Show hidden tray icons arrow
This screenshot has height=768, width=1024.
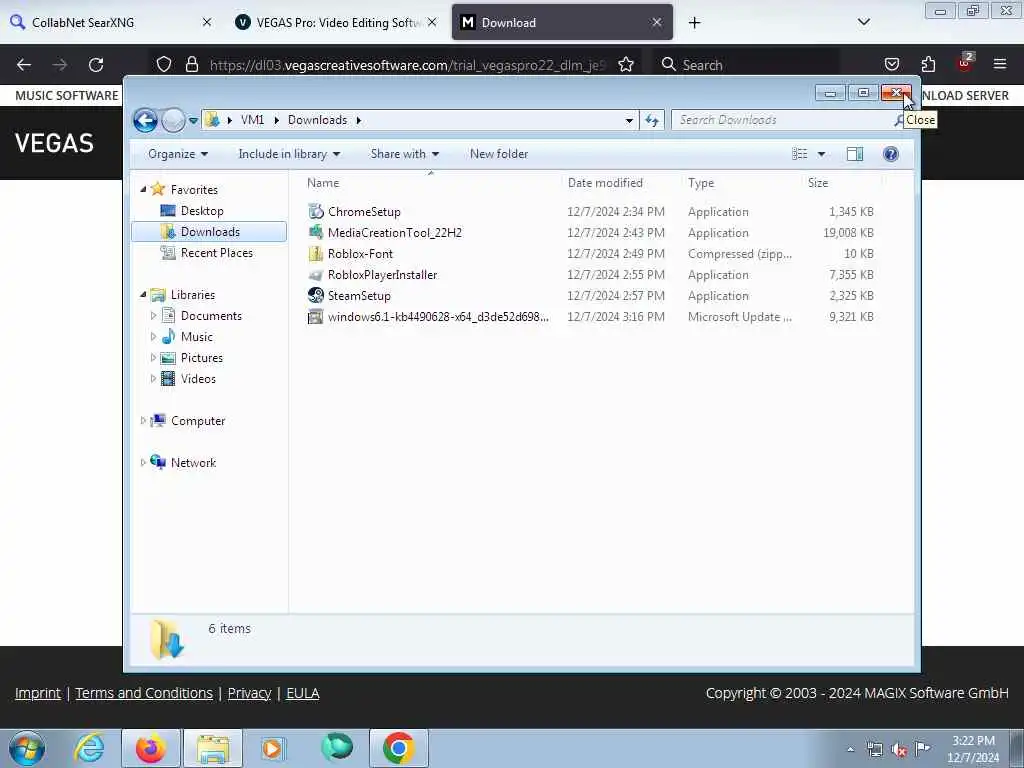pyautogui.click(x=850, y=749)
